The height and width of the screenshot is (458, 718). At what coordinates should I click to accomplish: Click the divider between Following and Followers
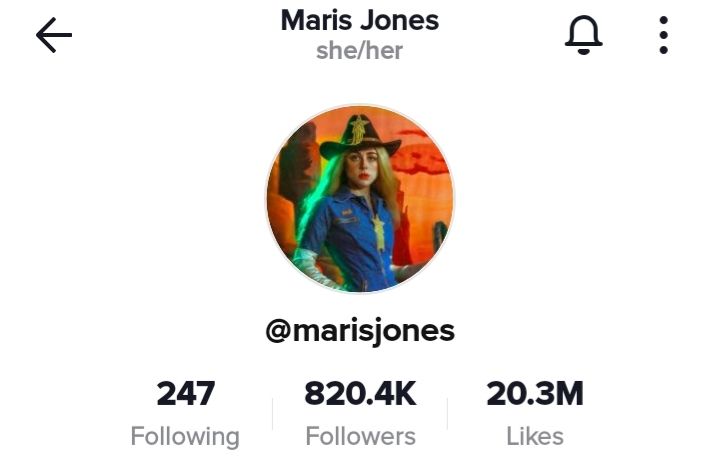pyautogui.click(x=272, y=414)
